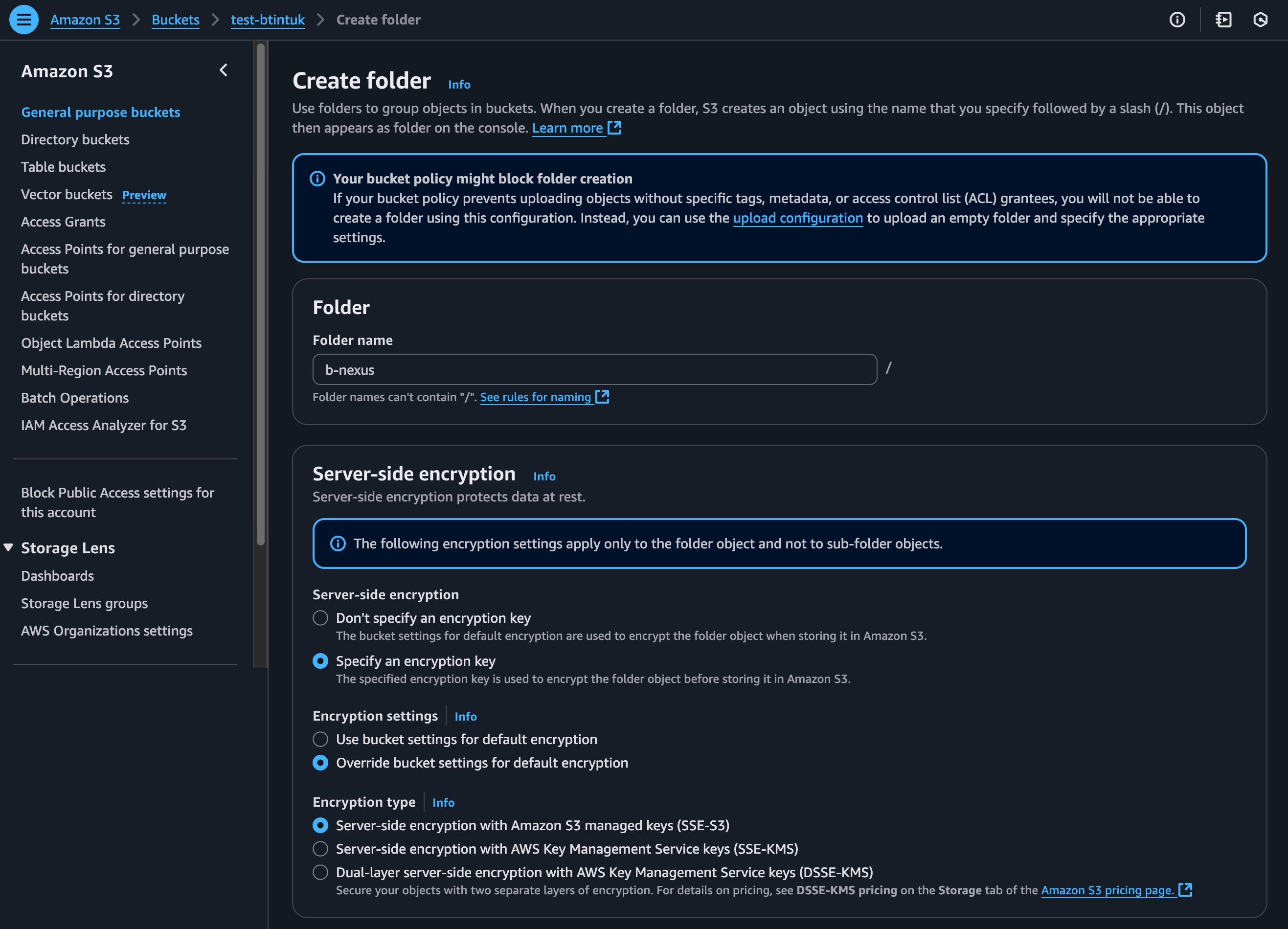The image size is (1288, 929).
Task: Click the Folder name input field
Action: coord(594,370)
